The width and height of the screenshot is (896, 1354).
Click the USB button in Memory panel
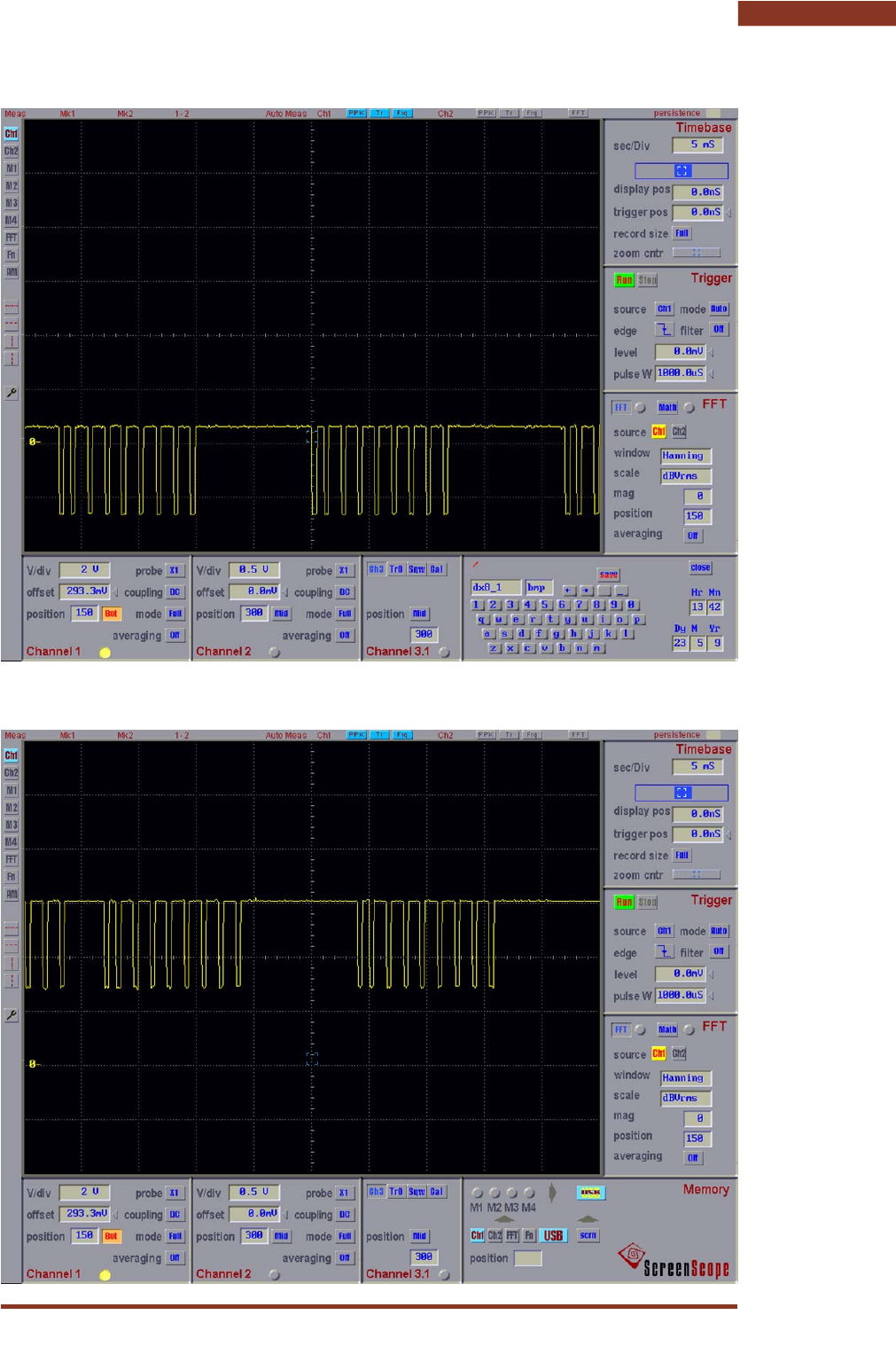[x=553, y=1235]
